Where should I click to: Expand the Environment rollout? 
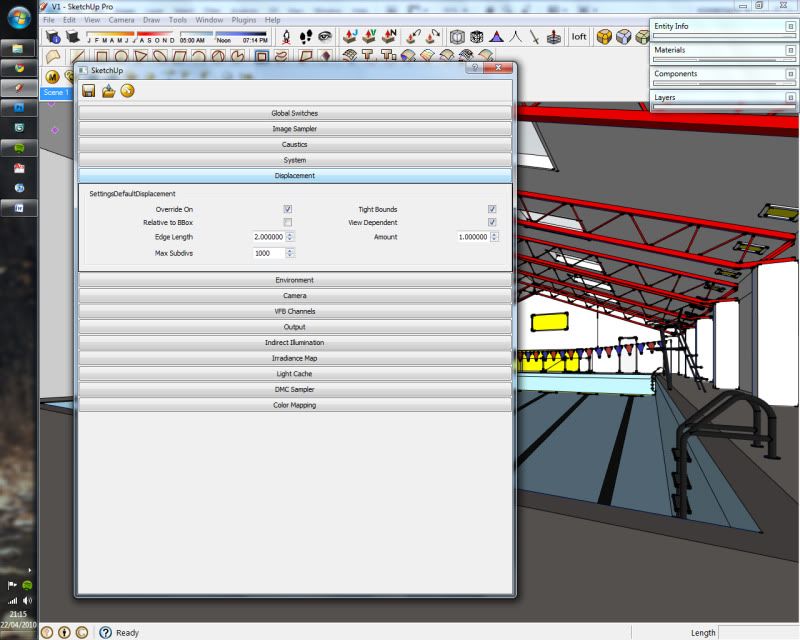(x=295, y=280)
